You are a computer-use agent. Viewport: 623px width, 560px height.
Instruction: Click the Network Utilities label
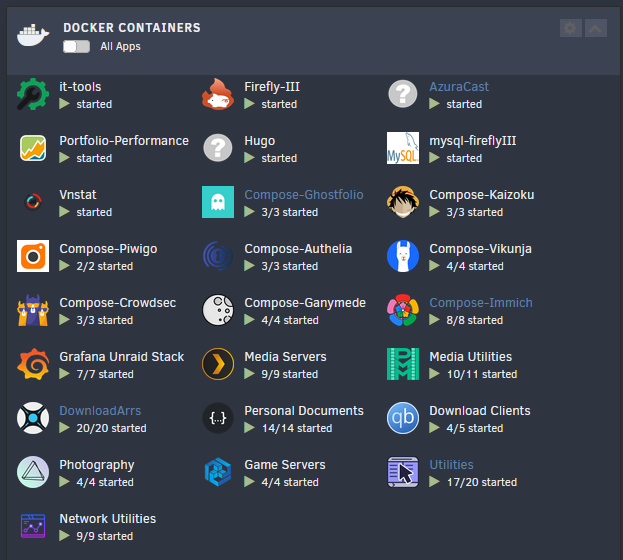(x=107, y=519)
